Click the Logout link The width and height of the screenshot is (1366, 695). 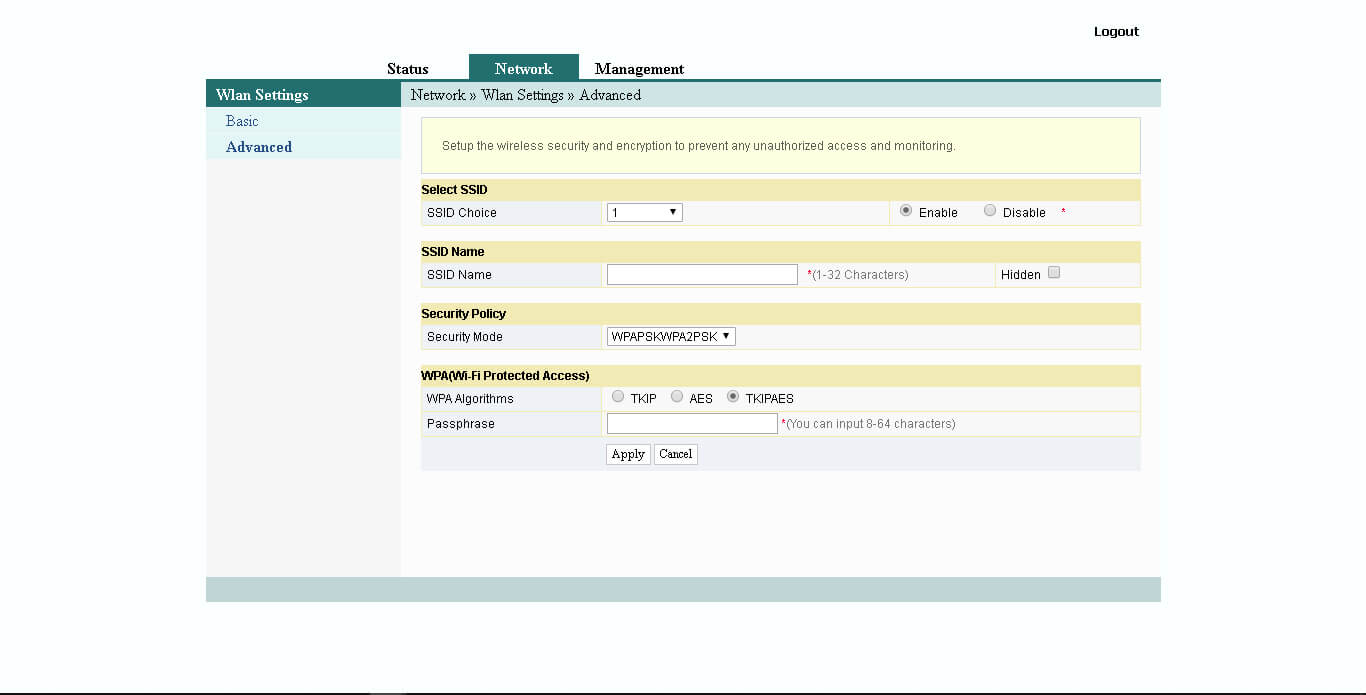tap(1116, 32)
